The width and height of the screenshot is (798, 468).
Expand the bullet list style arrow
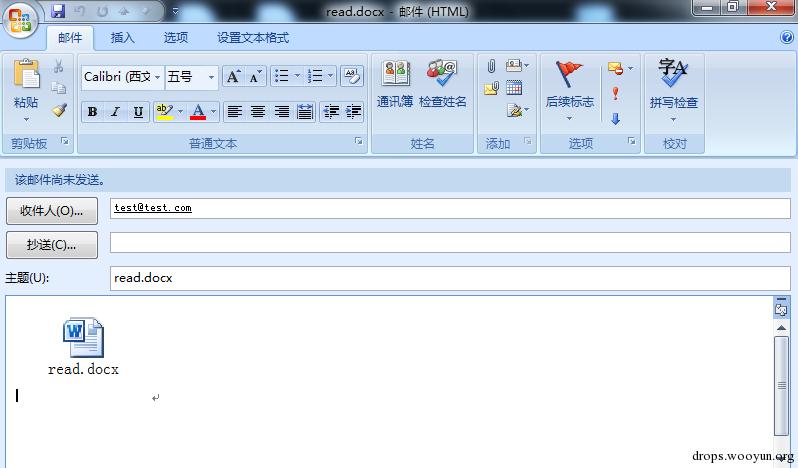(x=297, y=77)
